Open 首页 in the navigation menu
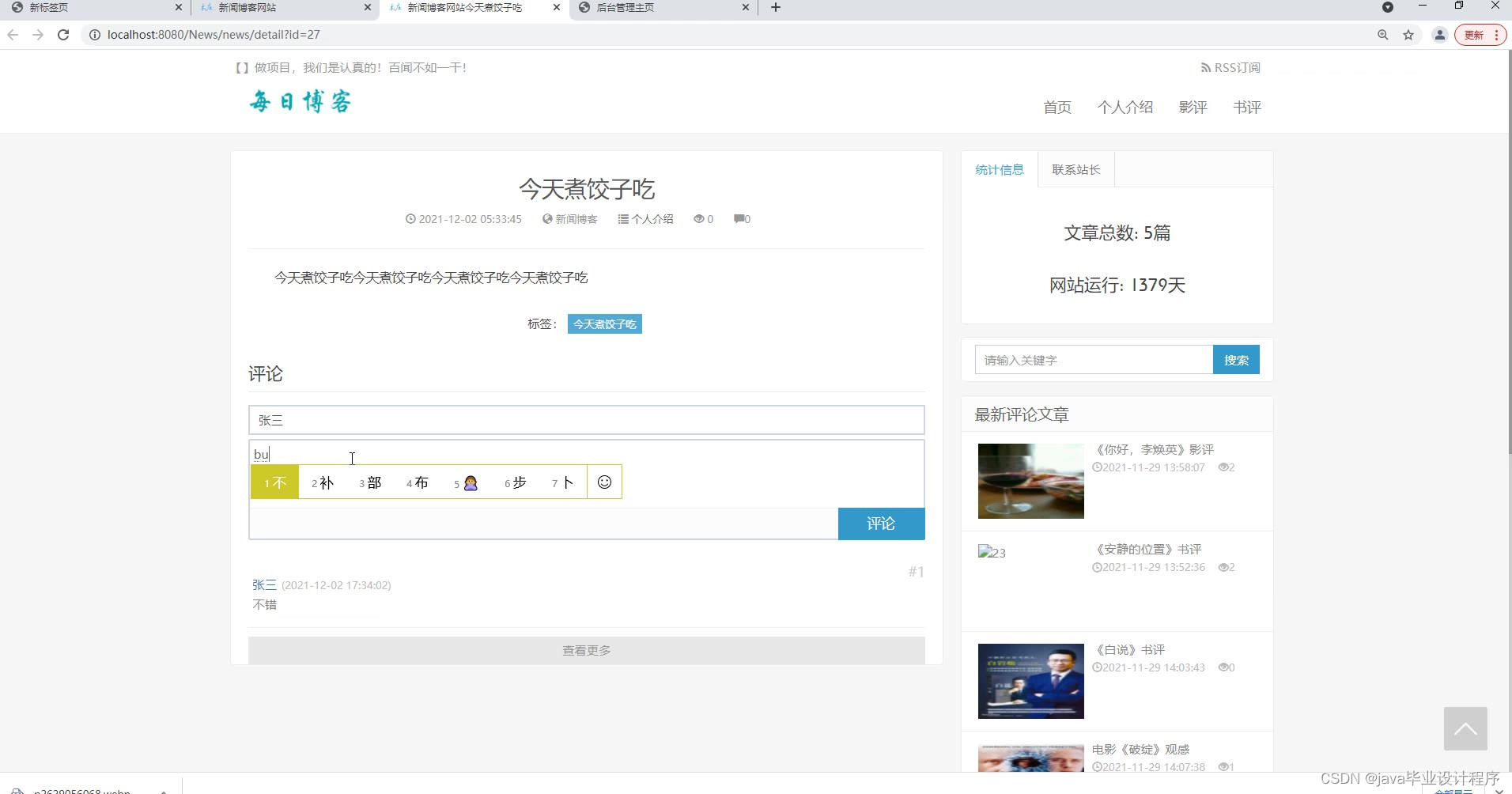The height and width of the screenshot is (794, 1512). [1057, 108]
